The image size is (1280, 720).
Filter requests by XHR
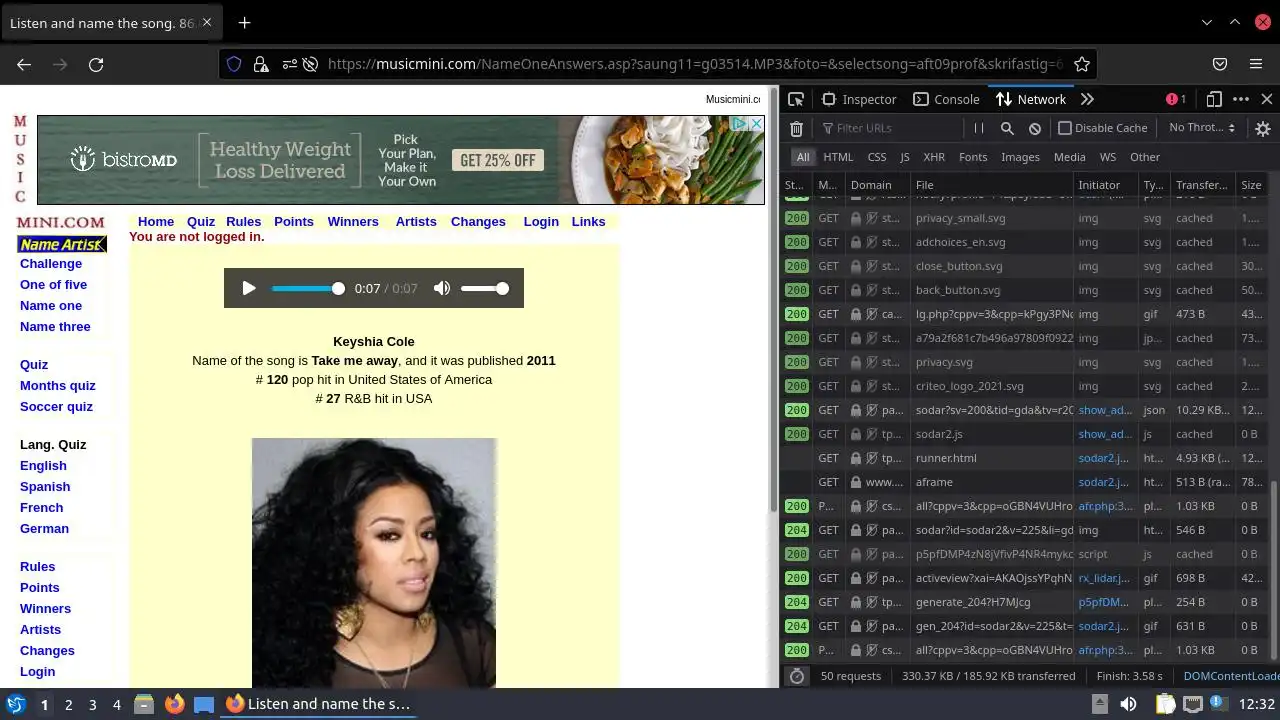[934, 157]
